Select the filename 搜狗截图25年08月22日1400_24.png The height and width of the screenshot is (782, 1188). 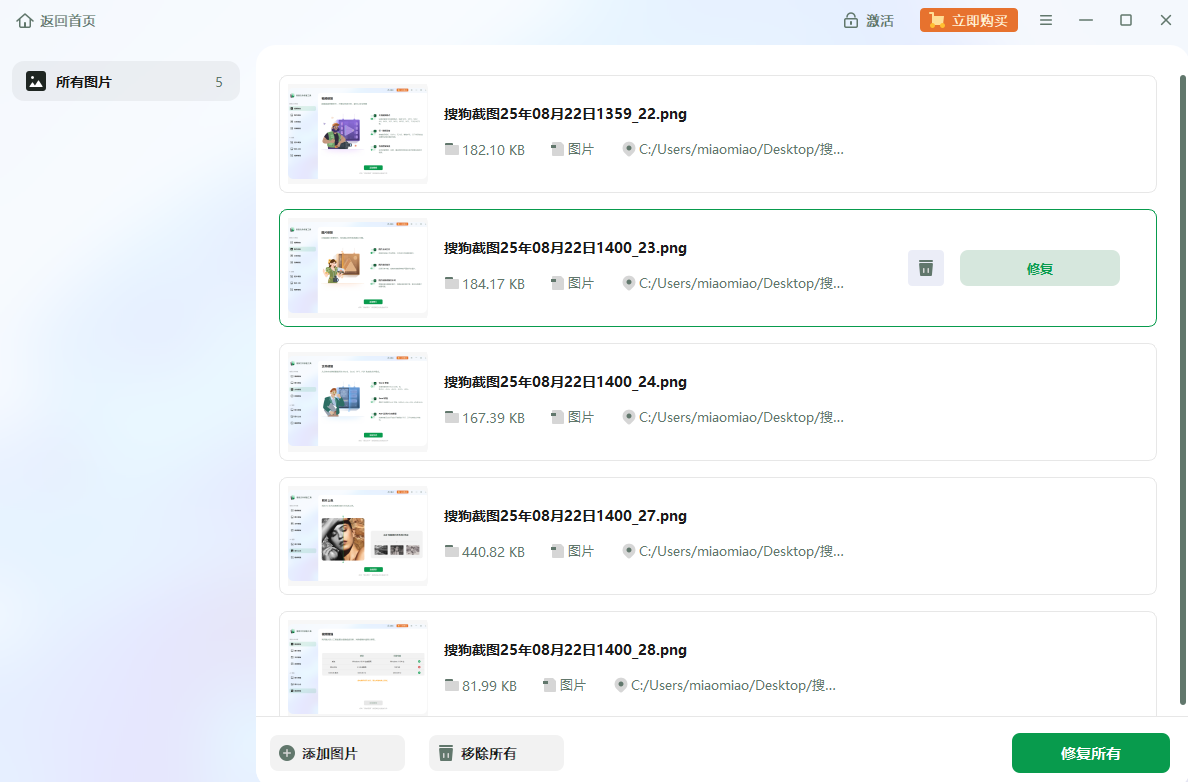[x=565, y=382]
